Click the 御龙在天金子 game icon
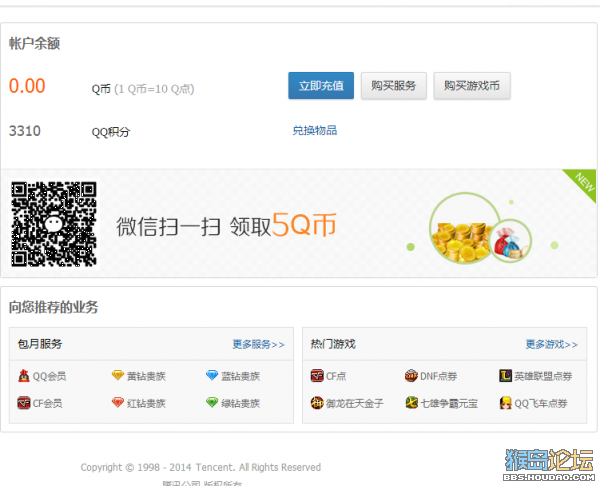 click(x=317, y=403)
